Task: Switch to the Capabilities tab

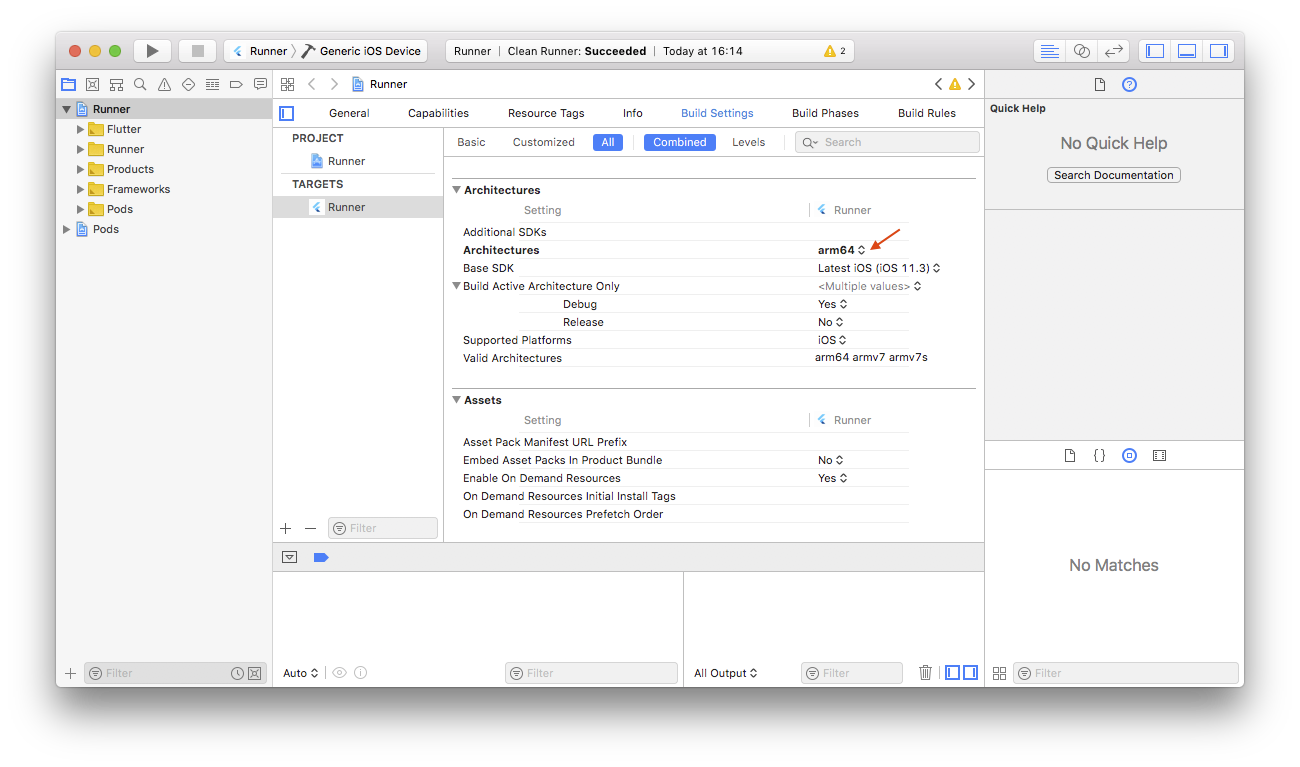Action: click(x=438, y=113)
